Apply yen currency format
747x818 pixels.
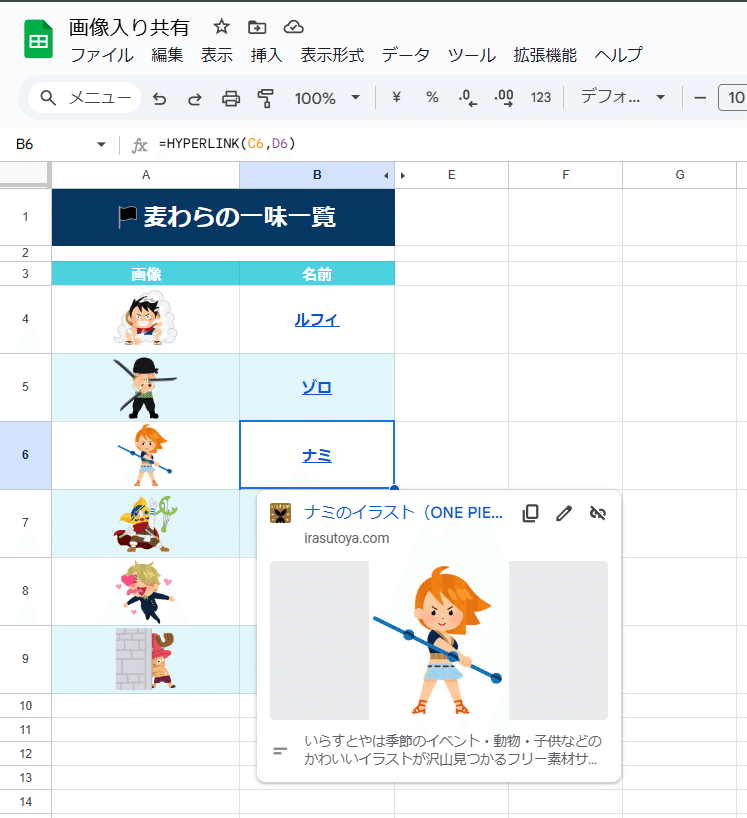pyautogui.click(x=396, y=97)
